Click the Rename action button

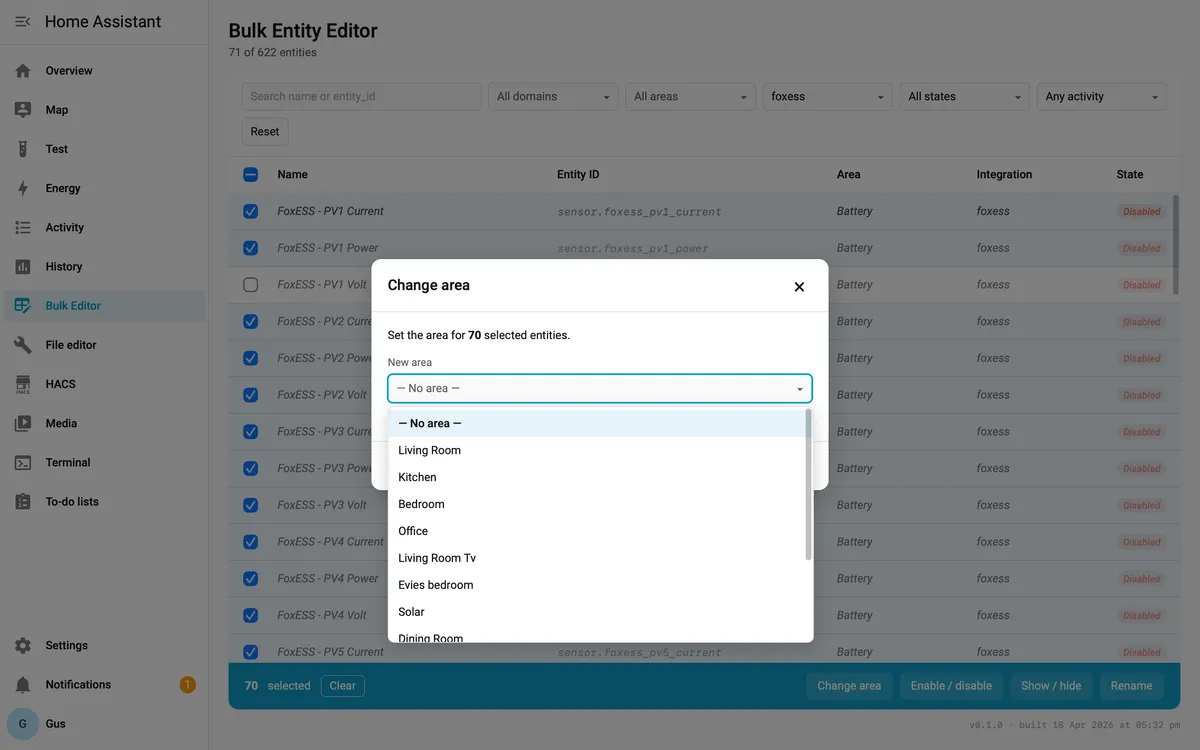click(1131, 686)
